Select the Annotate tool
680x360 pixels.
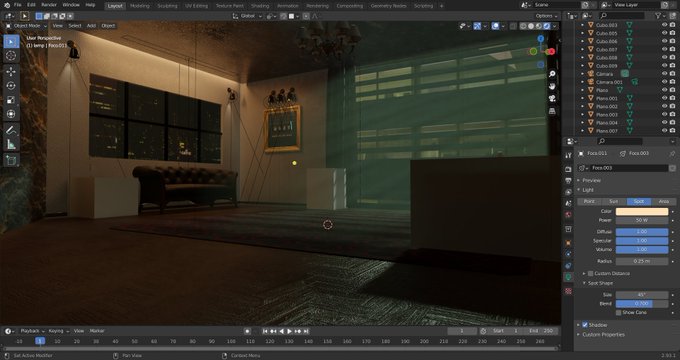tap(11, 130)
